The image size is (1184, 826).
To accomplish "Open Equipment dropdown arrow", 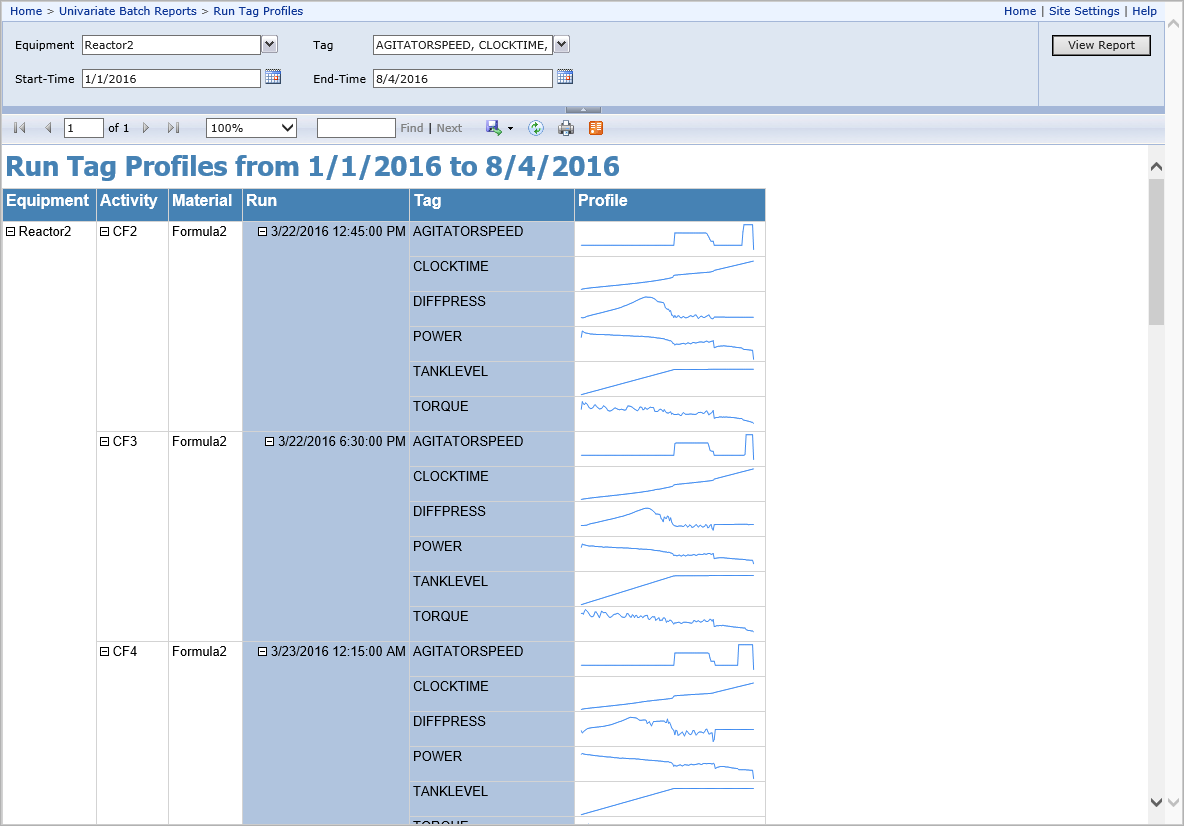I will coord(270,45).
